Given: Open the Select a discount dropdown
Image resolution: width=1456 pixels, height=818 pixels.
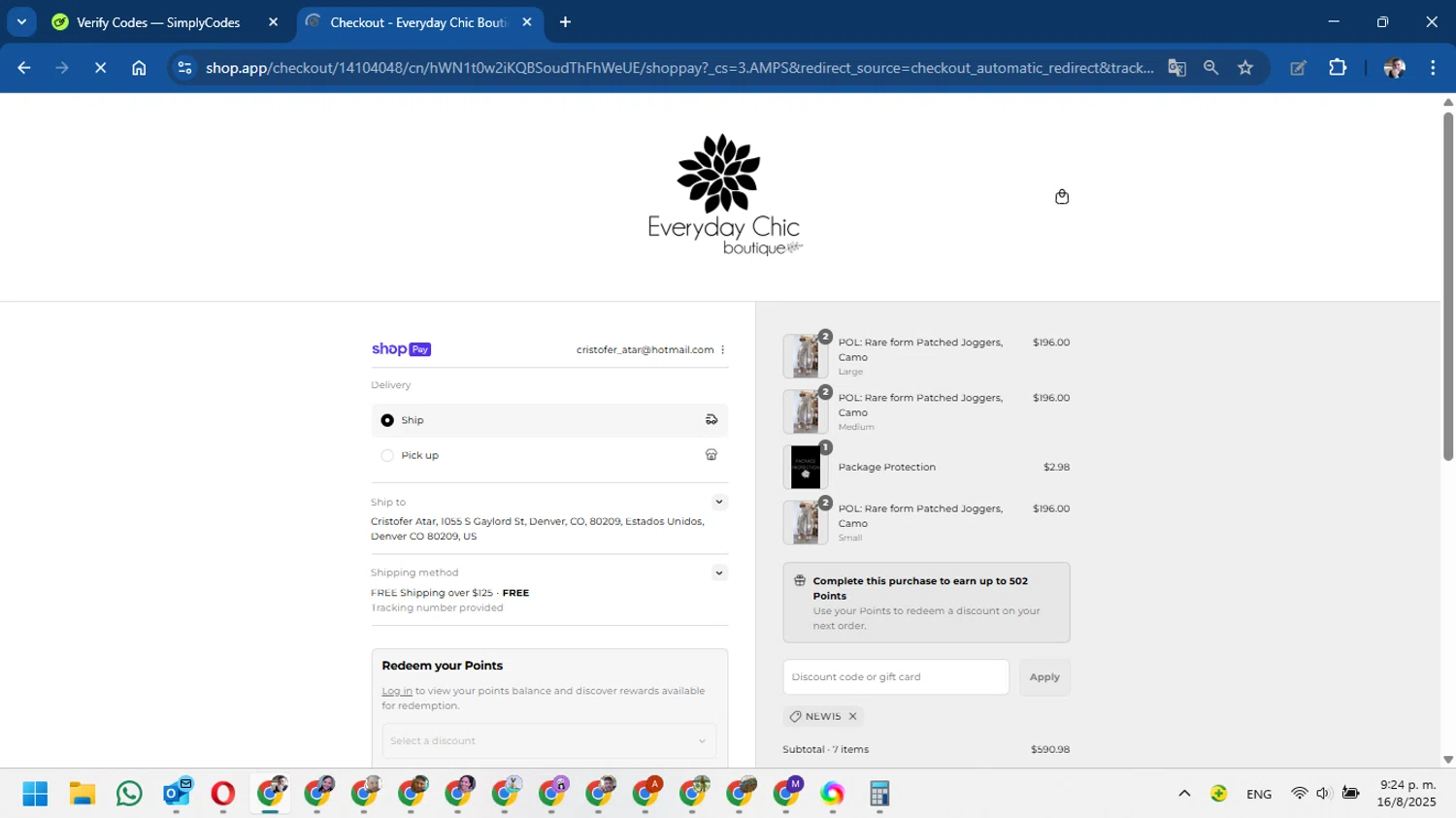Looking at the screenshot, I should [549, 740].
